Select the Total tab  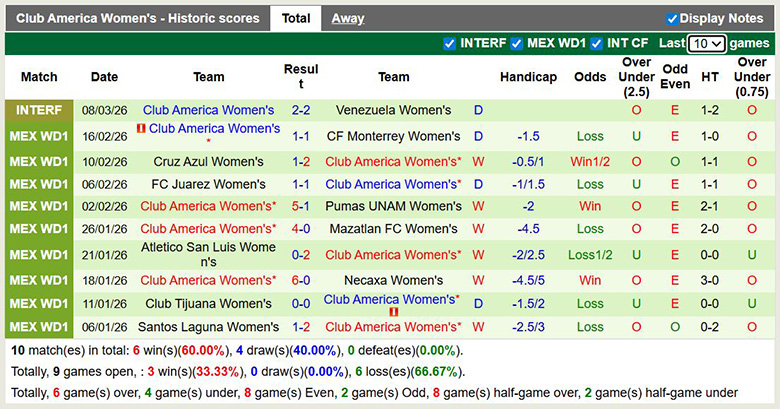pyautogui.click(x=295, y=18)
